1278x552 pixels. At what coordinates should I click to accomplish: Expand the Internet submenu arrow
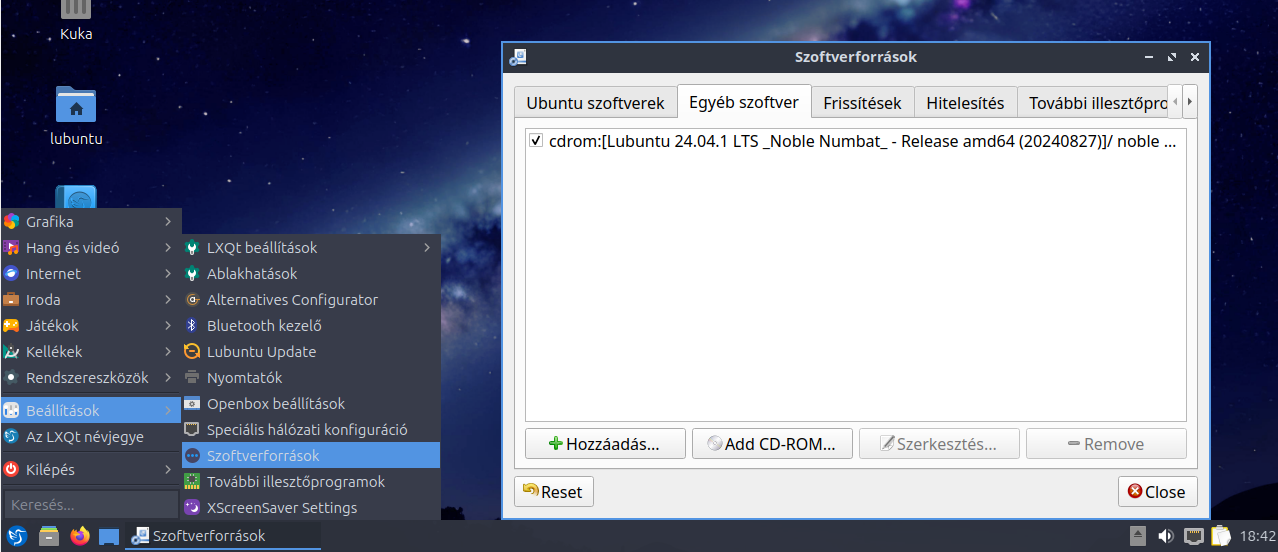168,274
